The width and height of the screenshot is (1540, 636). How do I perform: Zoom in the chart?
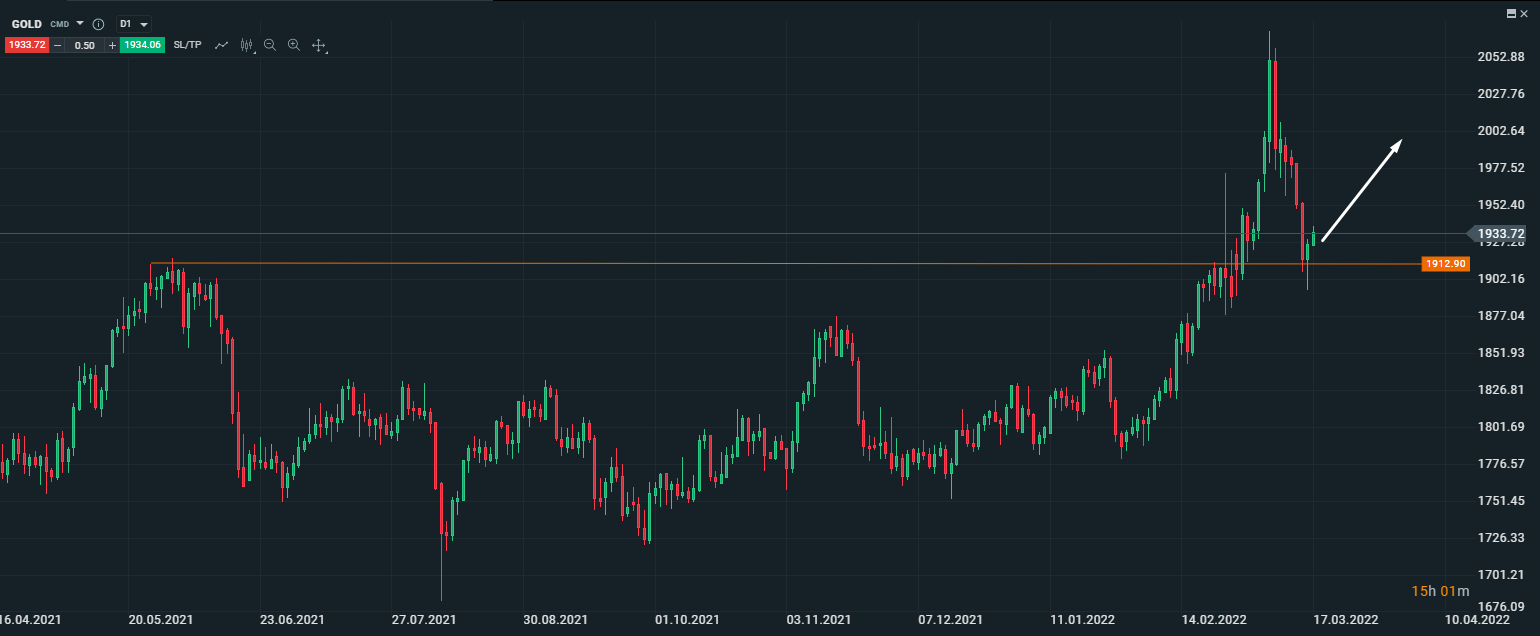[x=294, y=45]
